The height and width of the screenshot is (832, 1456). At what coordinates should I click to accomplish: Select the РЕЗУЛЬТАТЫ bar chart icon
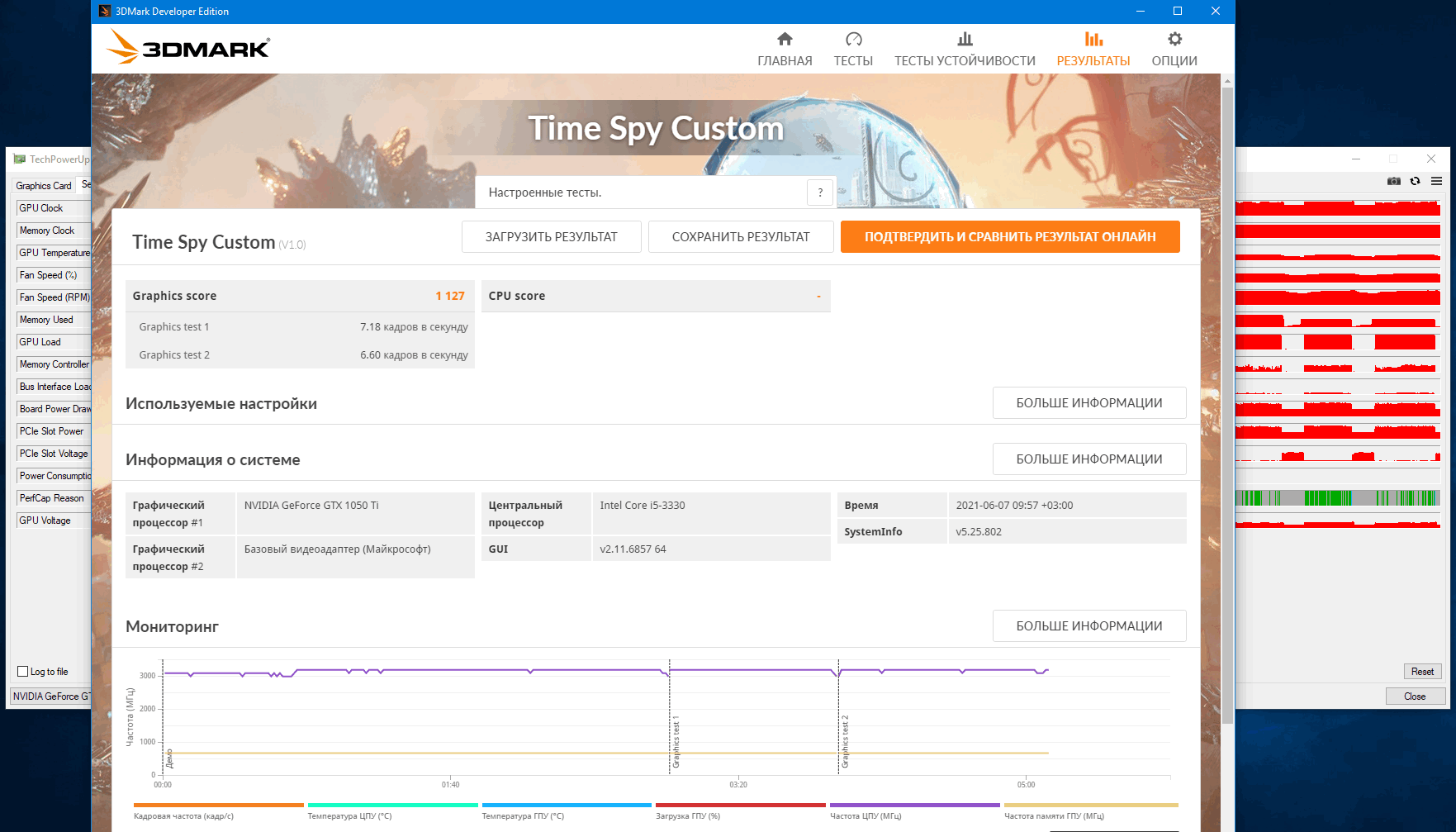click(x=1093, y=39)
